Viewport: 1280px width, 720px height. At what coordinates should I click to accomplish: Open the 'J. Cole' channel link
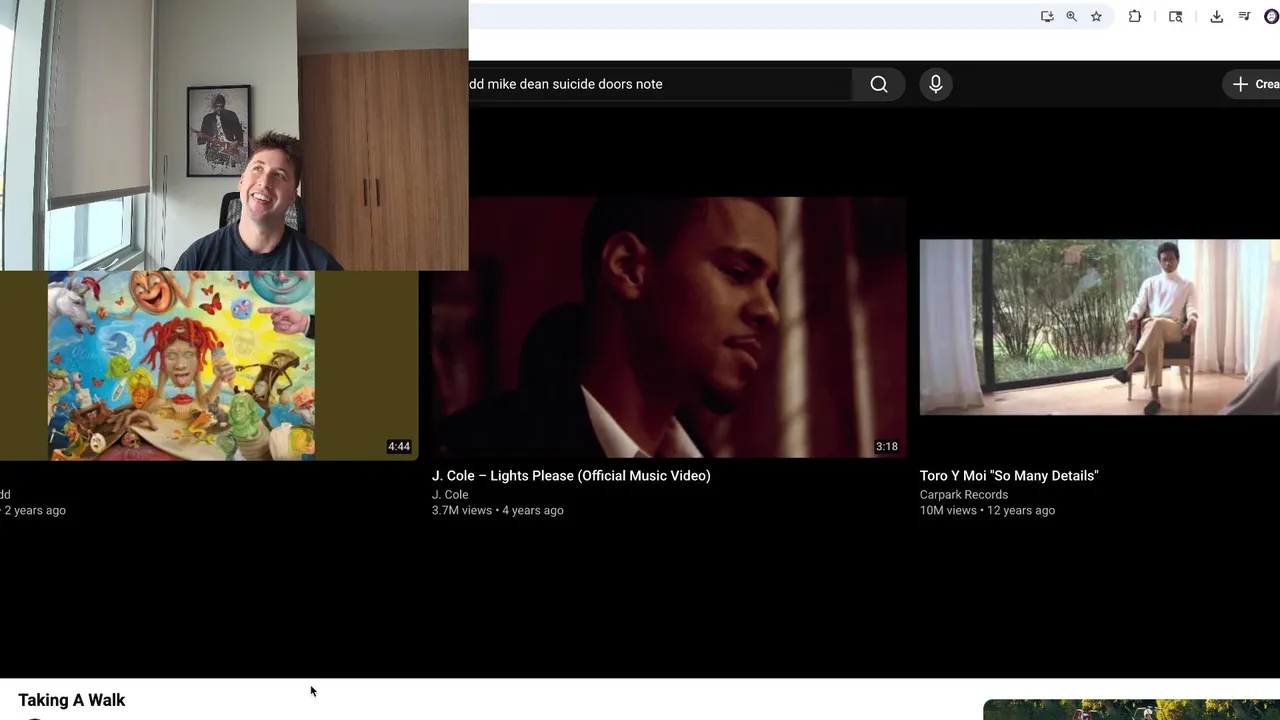point(450,495)
